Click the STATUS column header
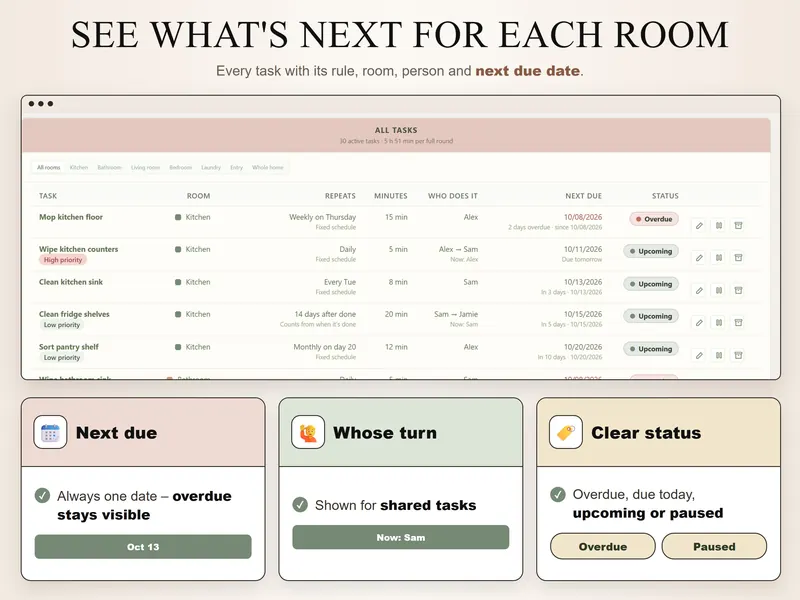Screen dimensions: 800x600 (665, 196)
